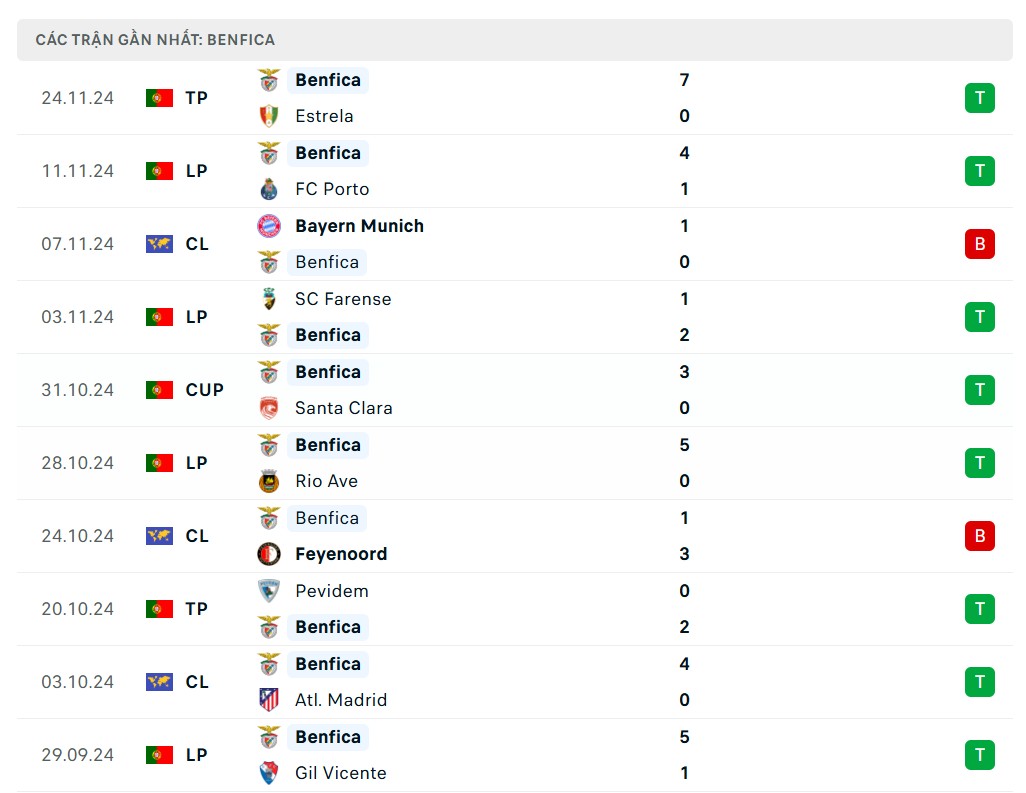Click the Portugal flag beside 24.11.24
The height and width of the screenshot is (793, 1026).
[159, 98]
